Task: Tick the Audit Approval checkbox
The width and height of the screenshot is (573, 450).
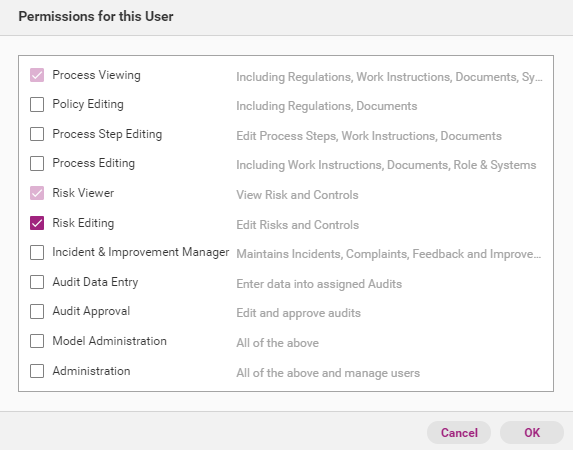Action: coord(37,312)
